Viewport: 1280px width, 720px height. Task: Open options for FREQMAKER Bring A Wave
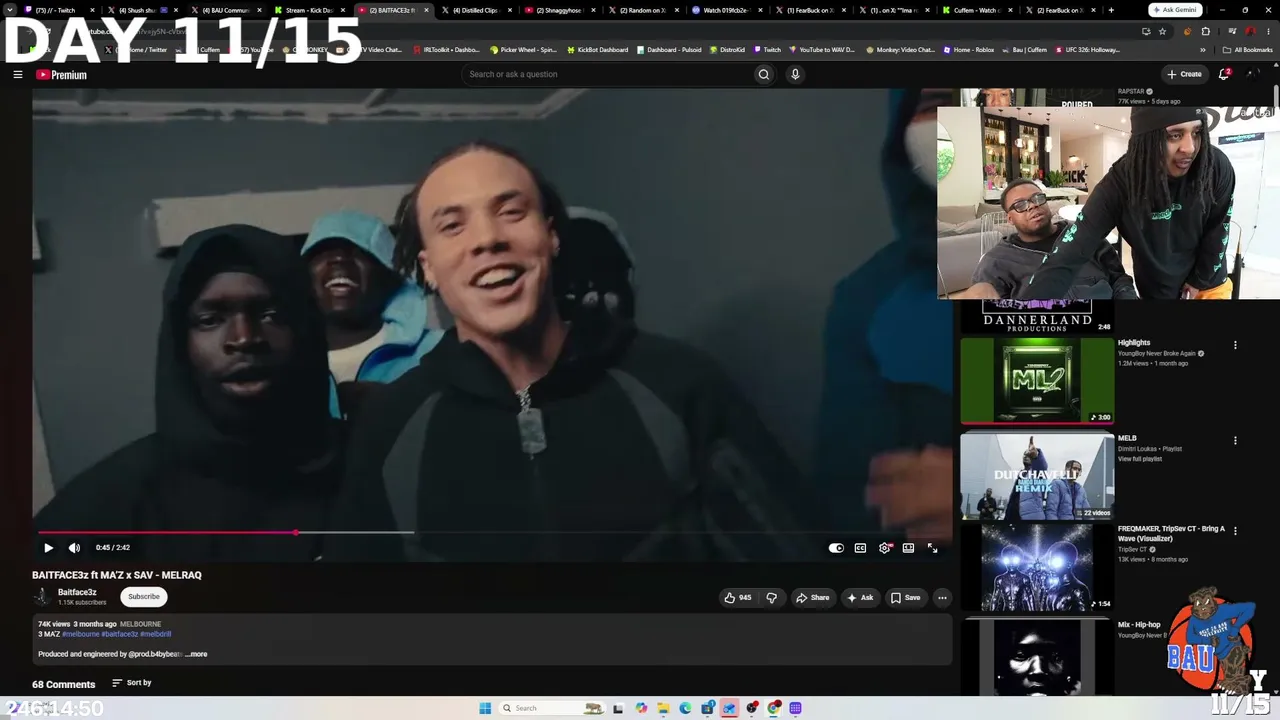(x=1235, y=531)
